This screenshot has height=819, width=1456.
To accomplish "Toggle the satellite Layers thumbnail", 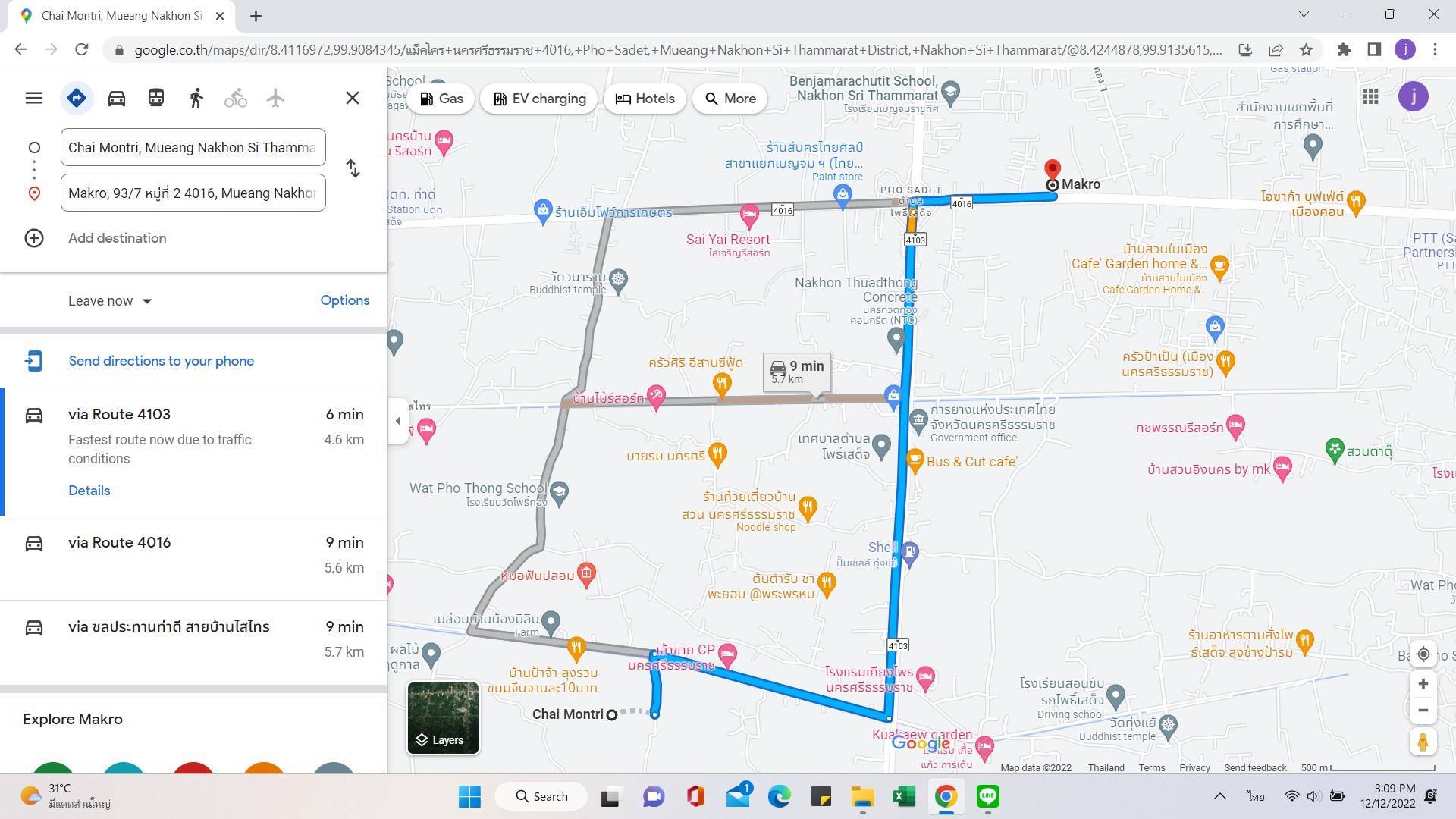I will point(443,718).
